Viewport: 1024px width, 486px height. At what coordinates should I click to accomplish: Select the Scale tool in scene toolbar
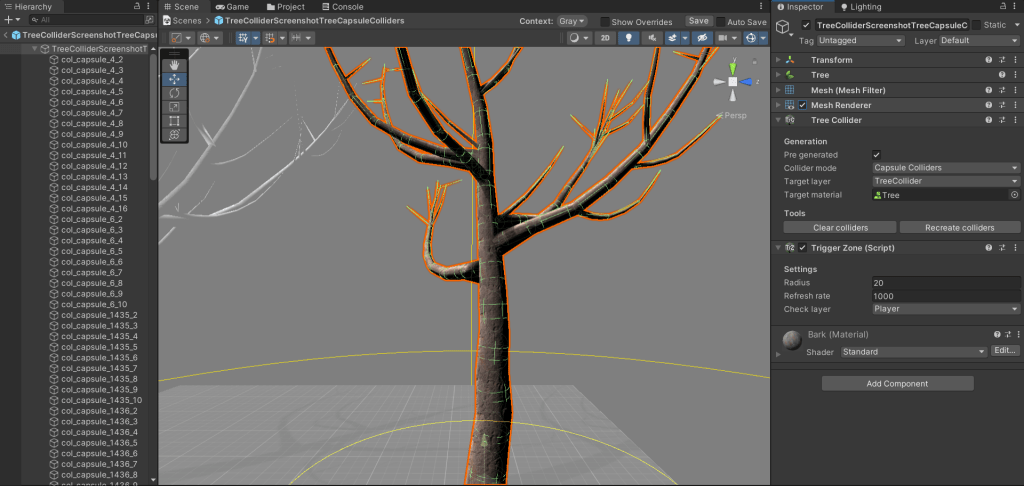tap(175, 106)
